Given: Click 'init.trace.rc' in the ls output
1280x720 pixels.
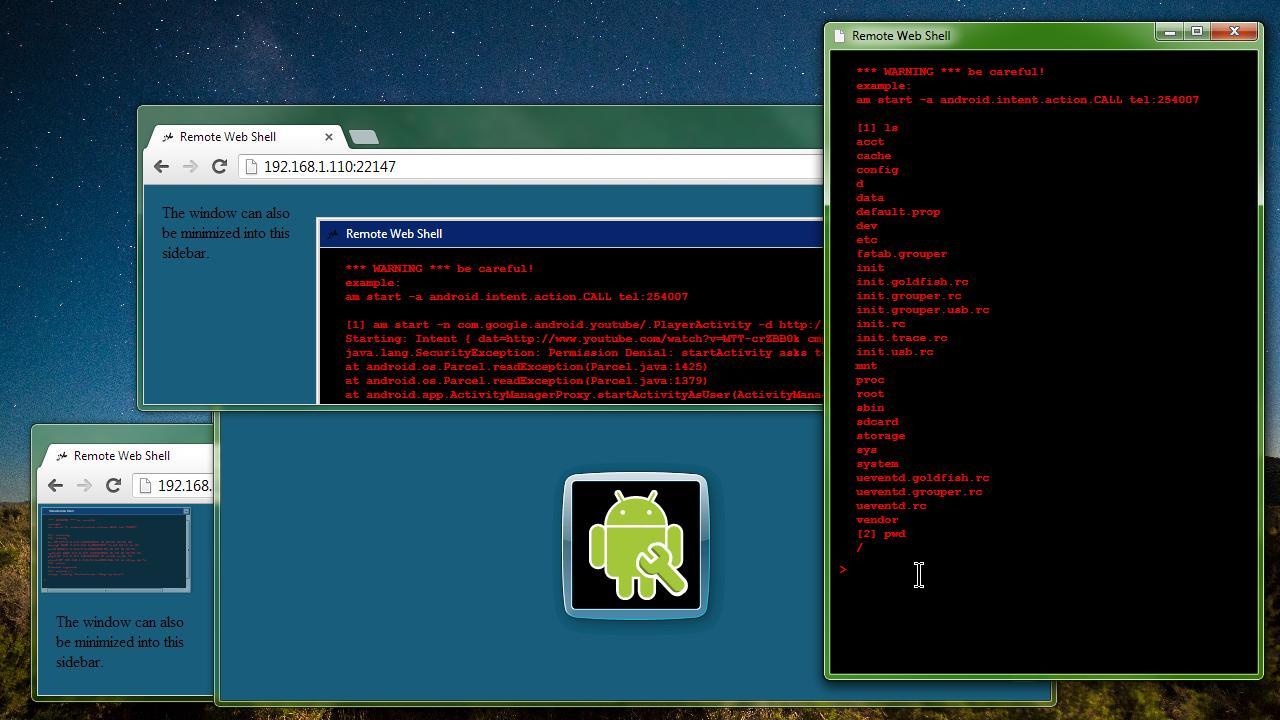Looking at the screenshot, I should (x=901, y=338).
